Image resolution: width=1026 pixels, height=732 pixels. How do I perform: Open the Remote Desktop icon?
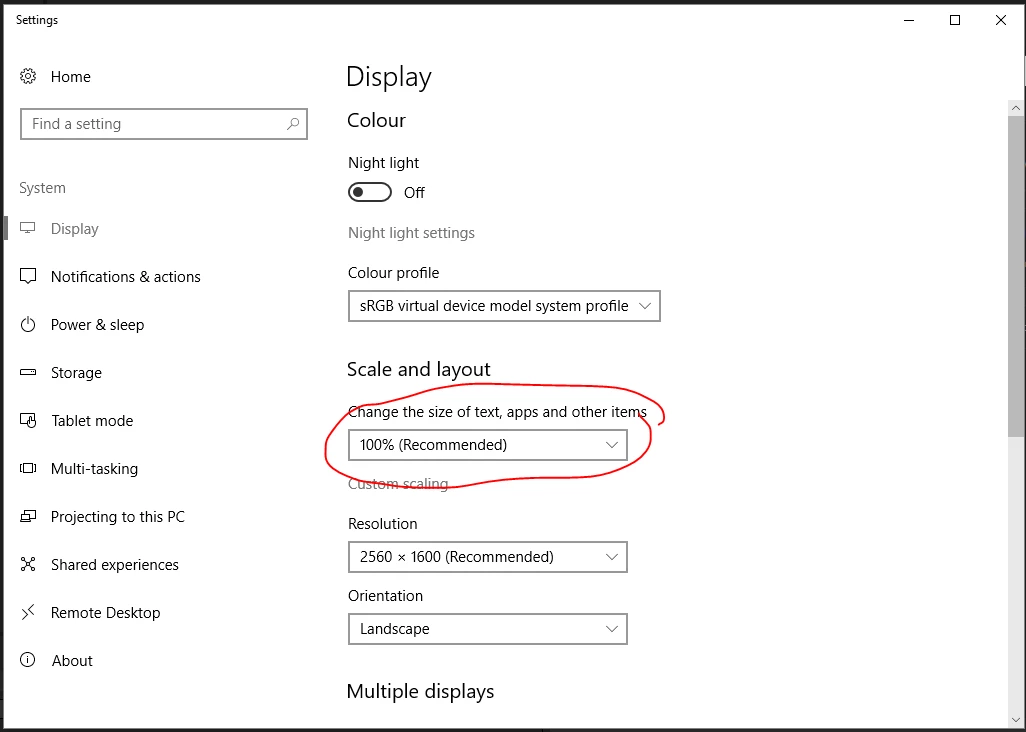click(x=27, y=612)
